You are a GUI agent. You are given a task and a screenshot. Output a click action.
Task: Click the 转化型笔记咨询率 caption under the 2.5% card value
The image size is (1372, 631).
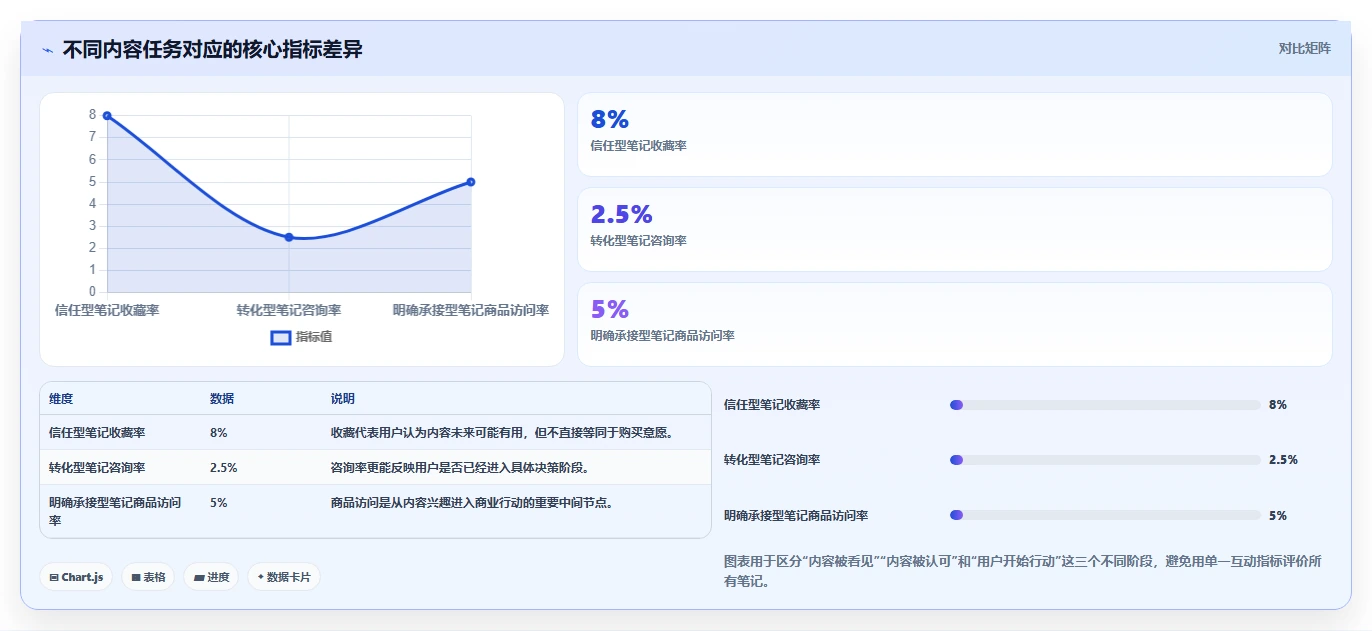tap(639, 241)
